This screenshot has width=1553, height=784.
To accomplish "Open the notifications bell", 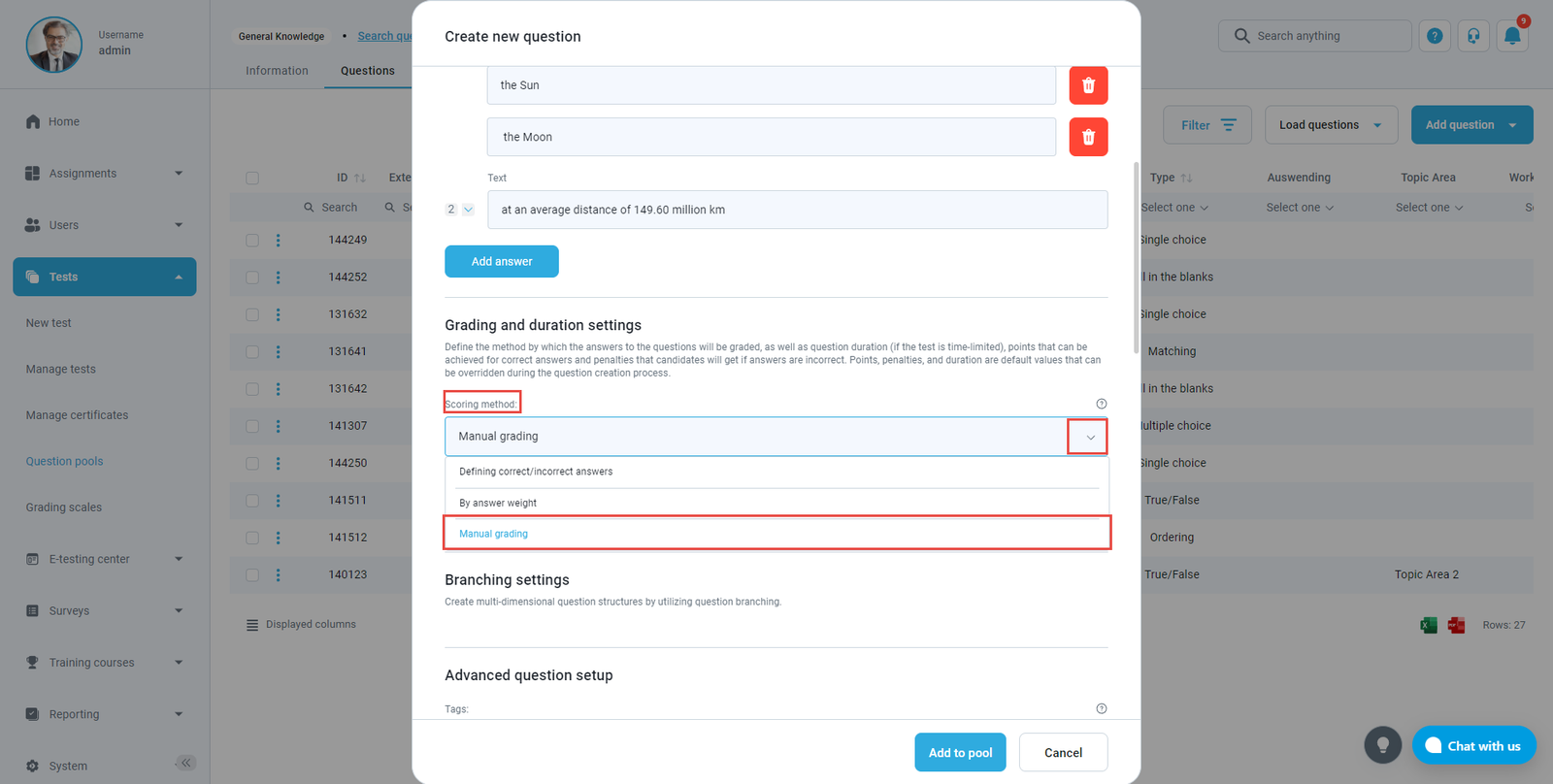I will pos(1512,36).
